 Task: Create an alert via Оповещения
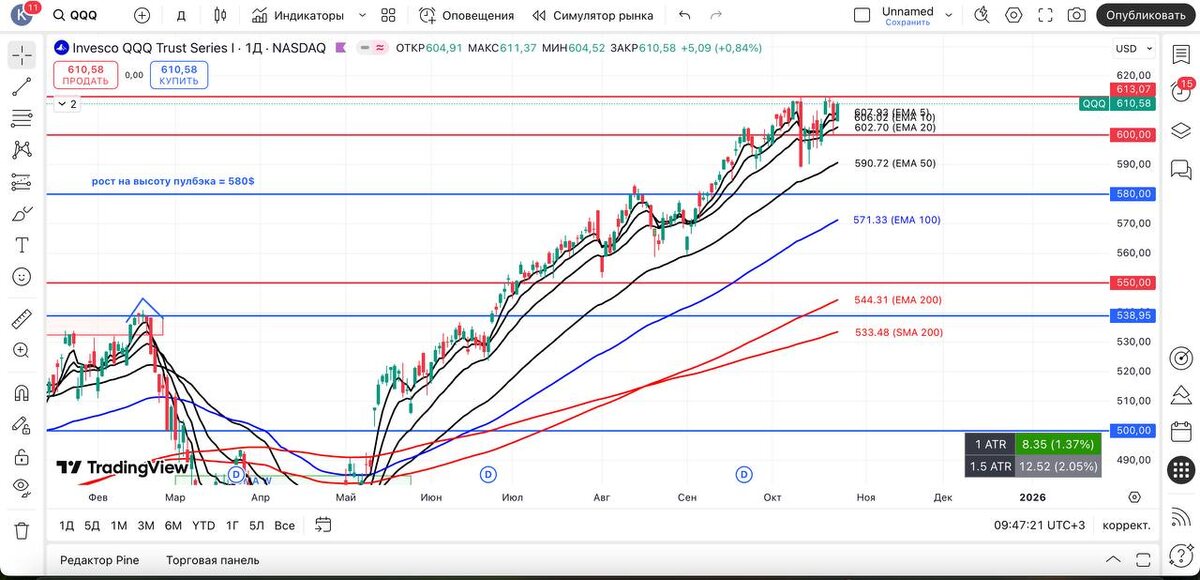click(466, 15)
